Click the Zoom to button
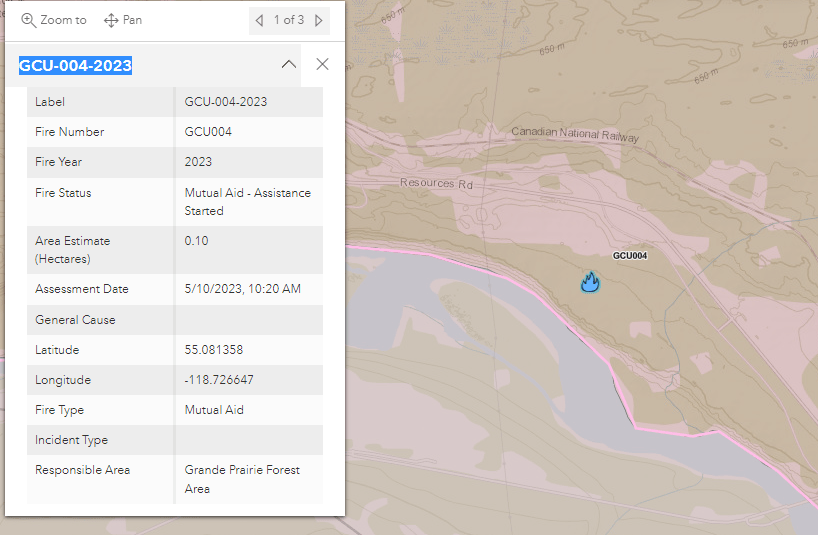The width and height of the screenshot is (818, 535). [54, 20]
